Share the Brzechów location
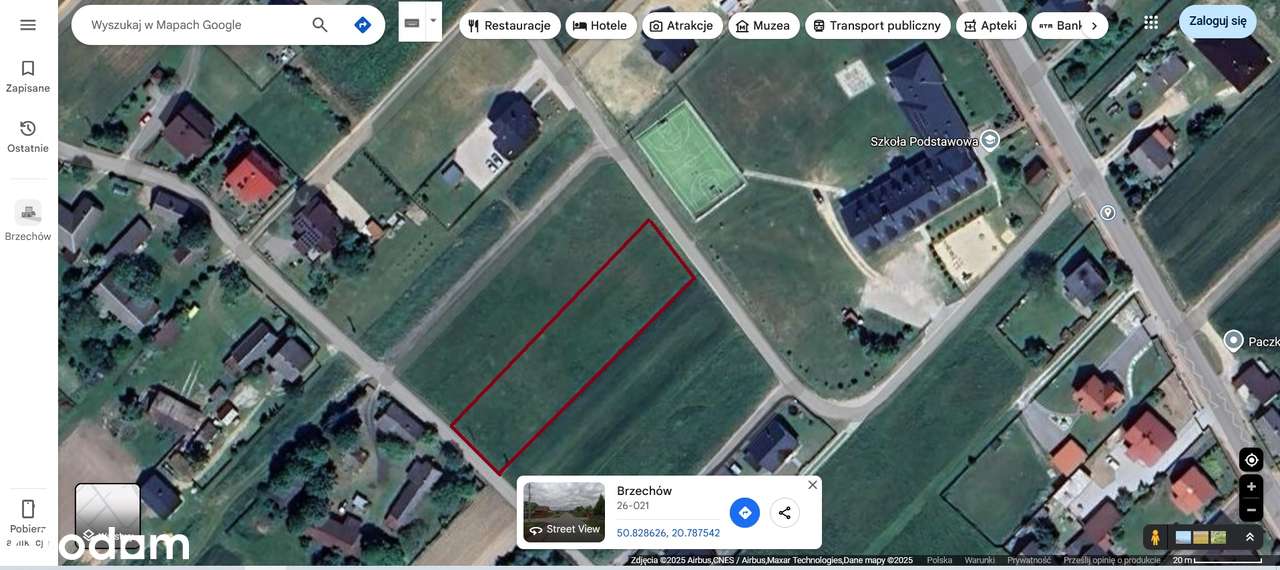This screenshot has height=570, width=1280. pyautogui.click(x=784, y=513)
